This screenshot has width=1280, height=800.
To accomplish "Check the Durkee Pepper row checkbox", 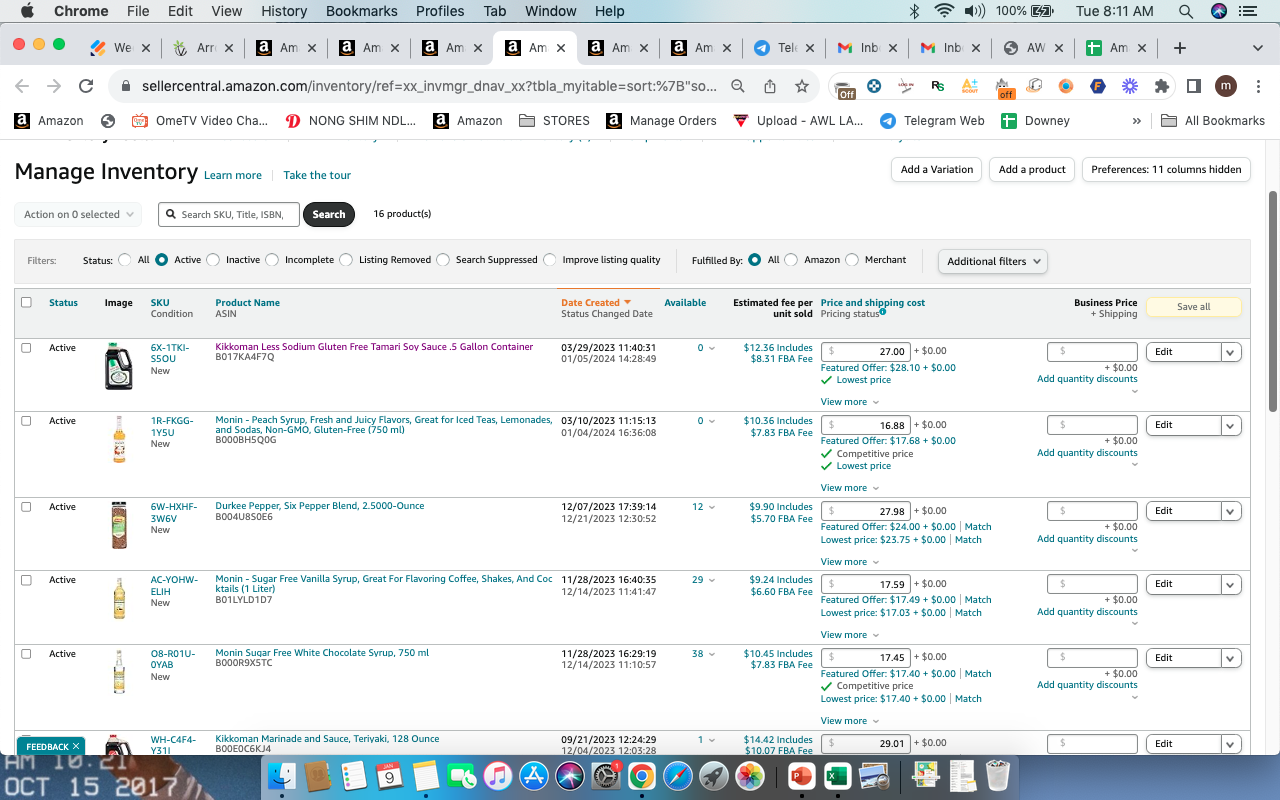I will (x=26, y=507).
